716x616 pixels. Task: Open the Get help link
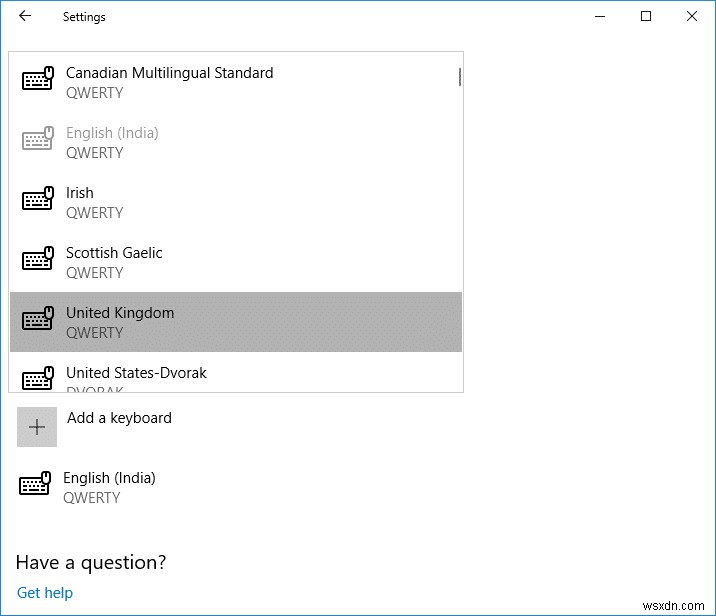(45, 593)
